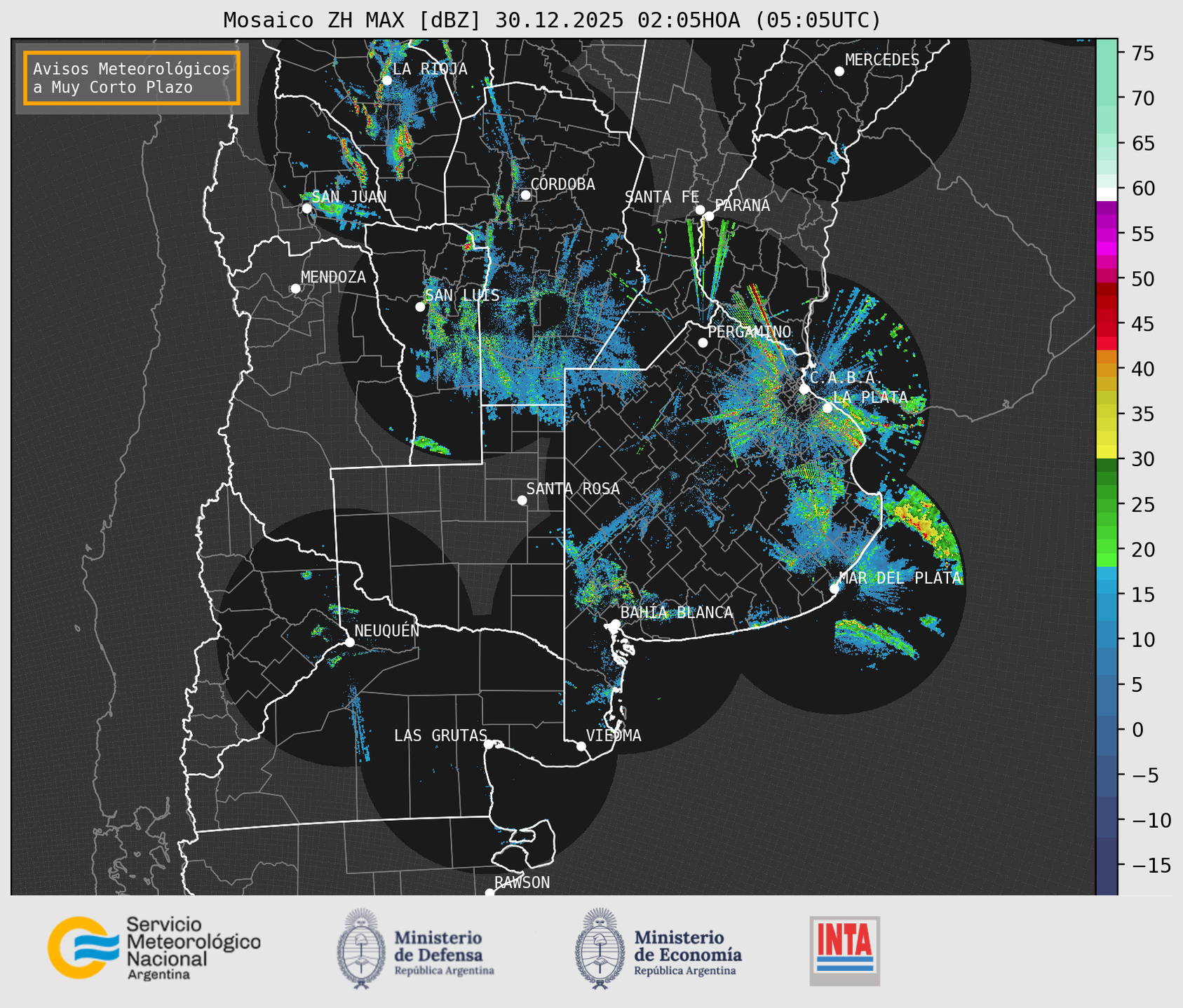Select the Neuquén city marker dot
1183x1008 pixels.
pos(349,642)
